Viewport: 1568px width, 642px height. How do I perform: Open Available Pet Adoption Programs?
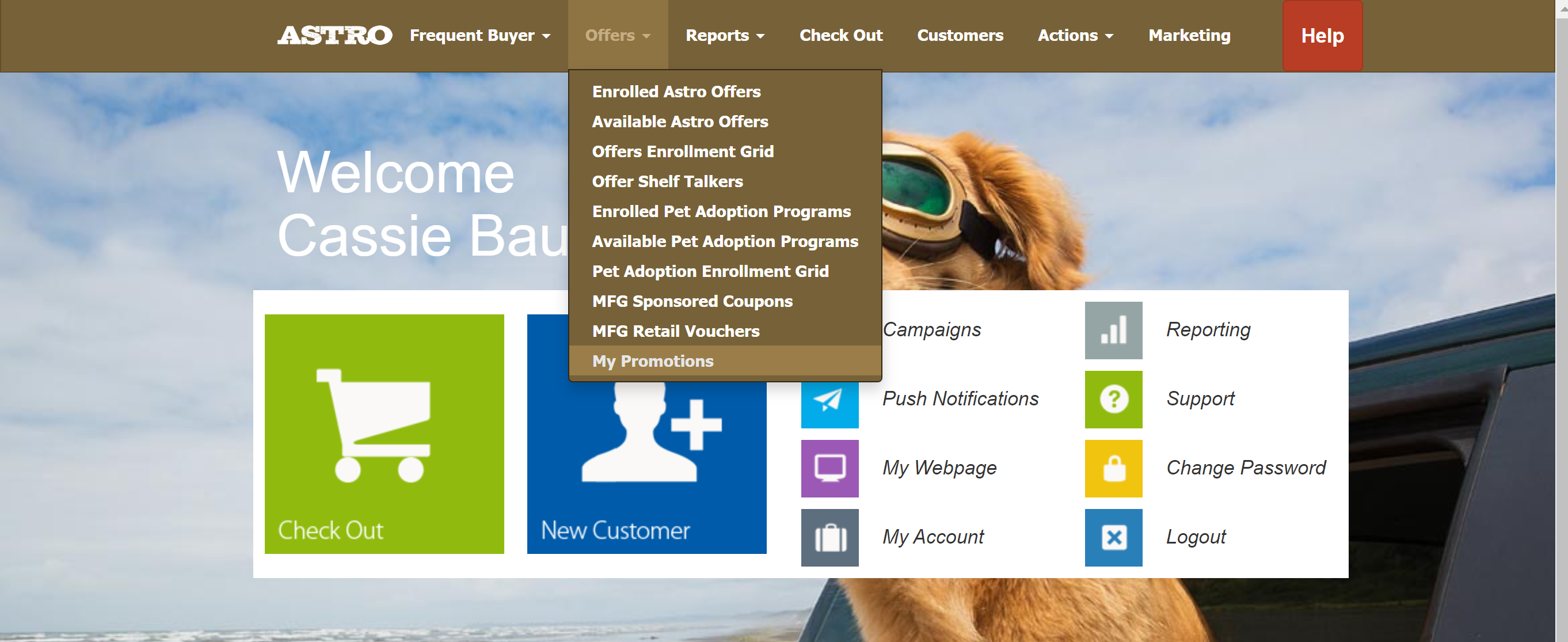point(724,241)
